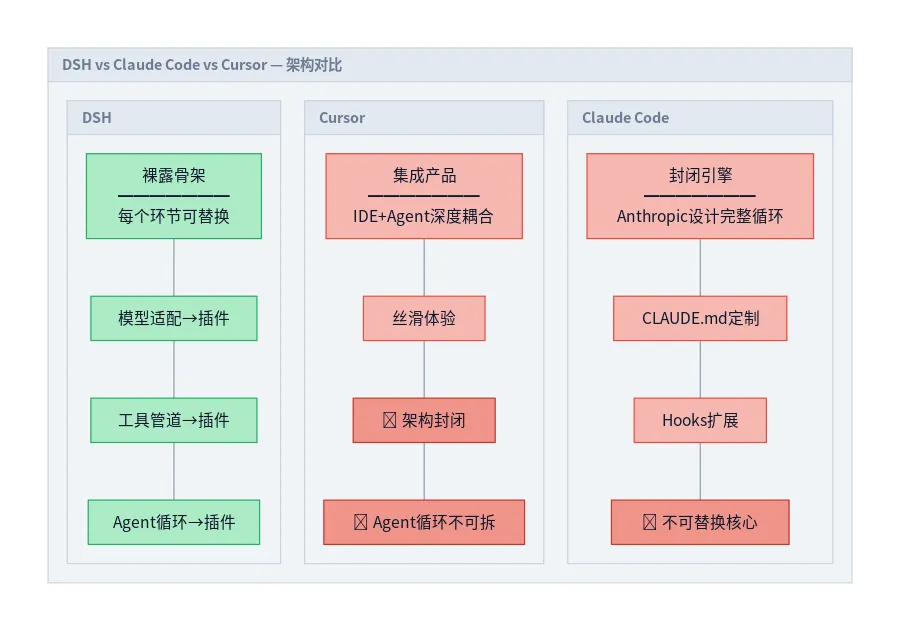Screen dimensions: 900x631
Task: Click the Anthropic设计完整循环 subtitle text
Action: coord(700,216)
